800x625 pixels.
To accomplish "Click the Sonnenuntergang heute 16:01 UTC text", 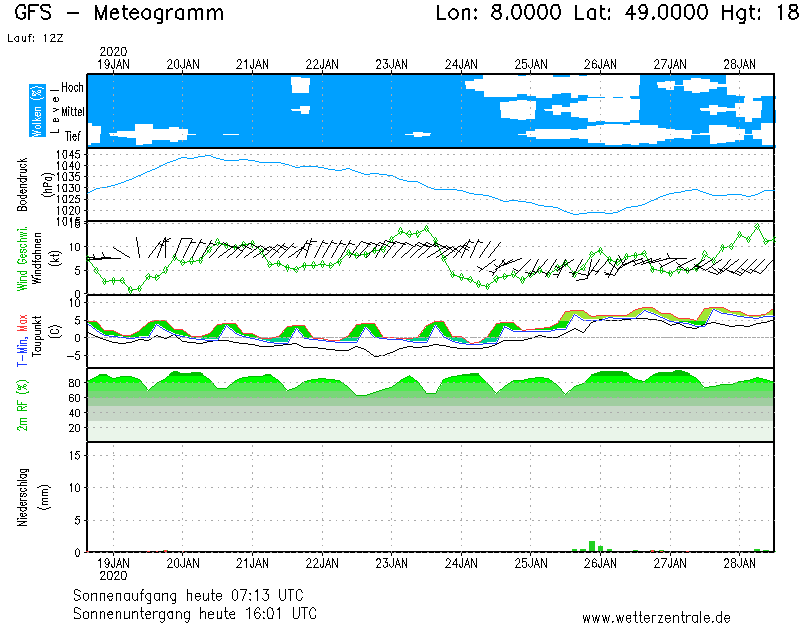I will pos(195,612).
